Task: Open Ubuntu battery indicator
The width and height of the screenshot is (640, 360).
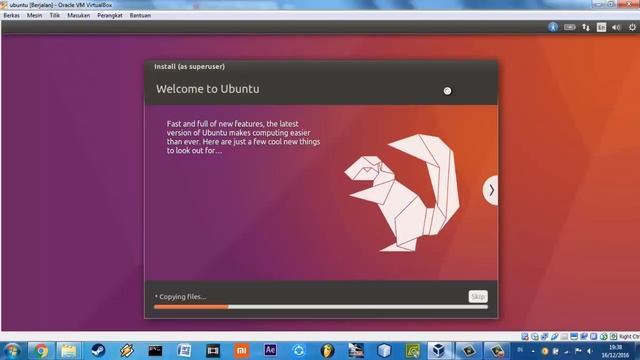Action: point(569,27)
